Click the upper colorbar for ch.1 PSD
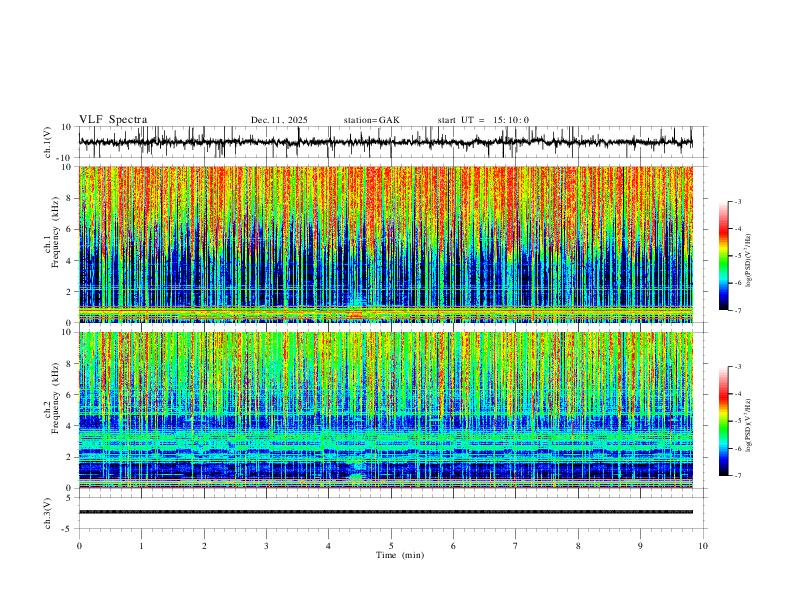The height and width of the screenshot is (612, 792). pyautogui.click(x=723, y=256)
